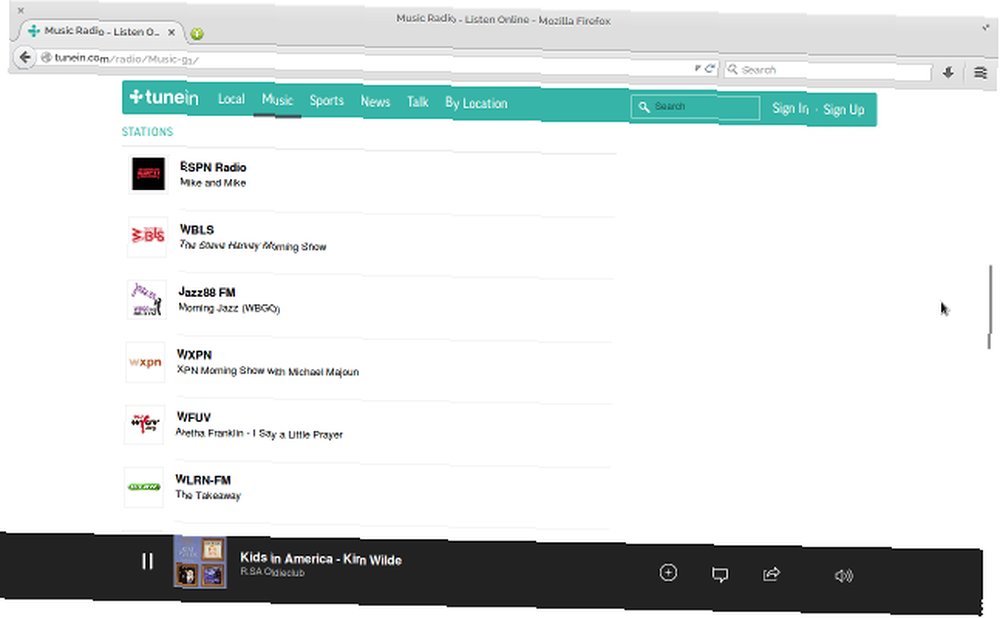Reload the page from the address bar
The width and height of the screenshot is (1000, 618).
(x=710, y=68)
